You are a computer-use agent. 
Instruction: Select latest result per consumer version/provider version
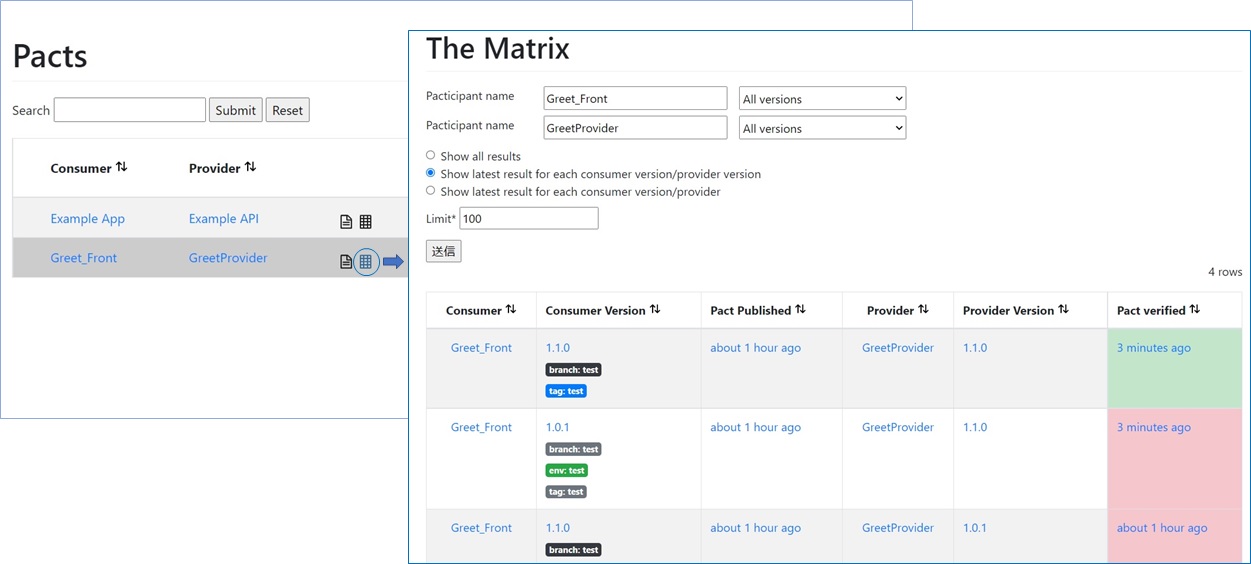pos(431,173)
